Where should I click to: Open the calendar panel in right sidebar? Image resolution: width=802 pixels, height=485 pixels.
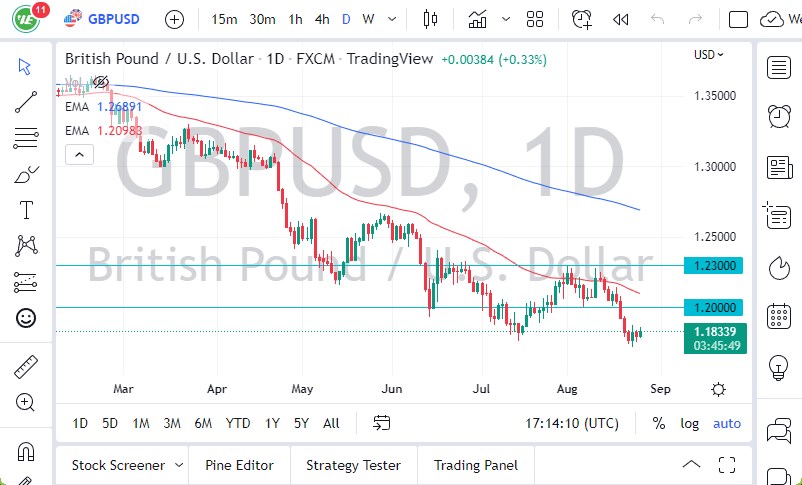point(779,317)
